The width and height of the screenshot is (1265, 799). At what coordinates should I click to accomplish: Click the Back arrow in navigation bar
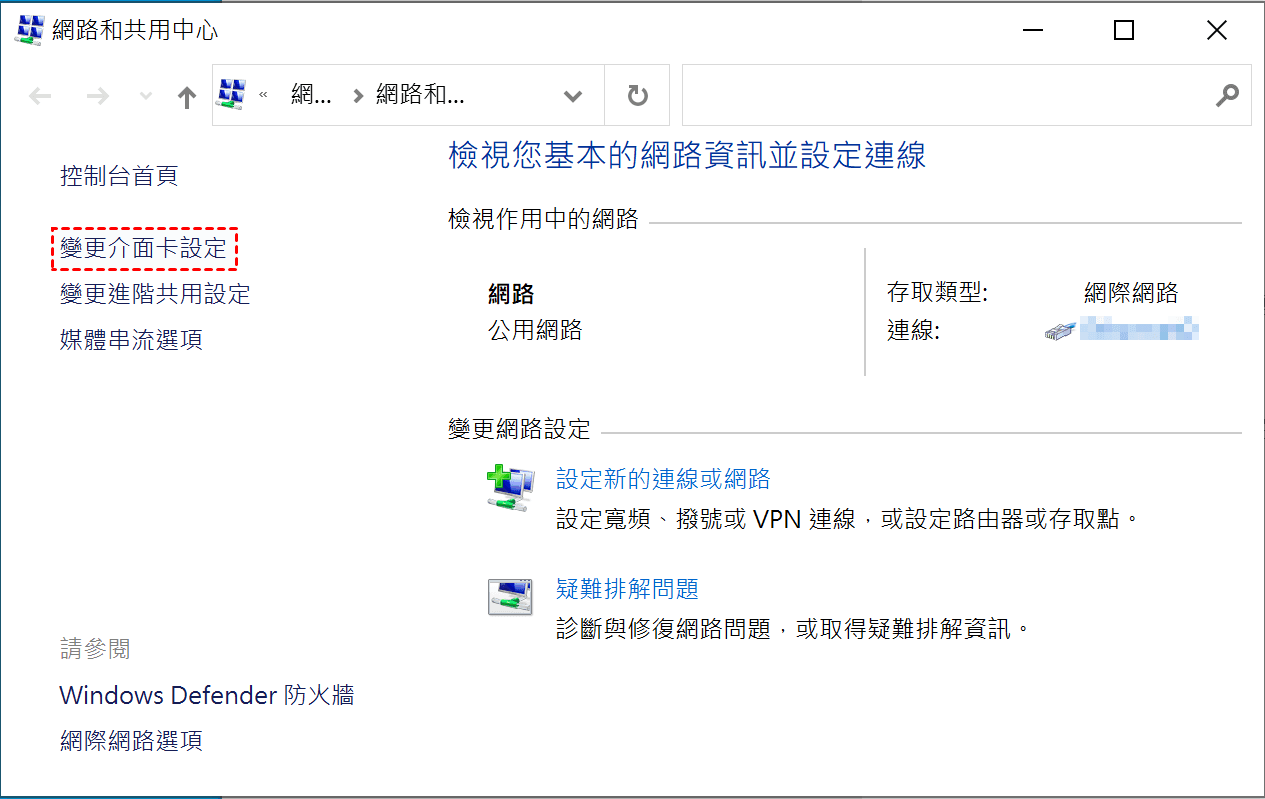(40, 96)
